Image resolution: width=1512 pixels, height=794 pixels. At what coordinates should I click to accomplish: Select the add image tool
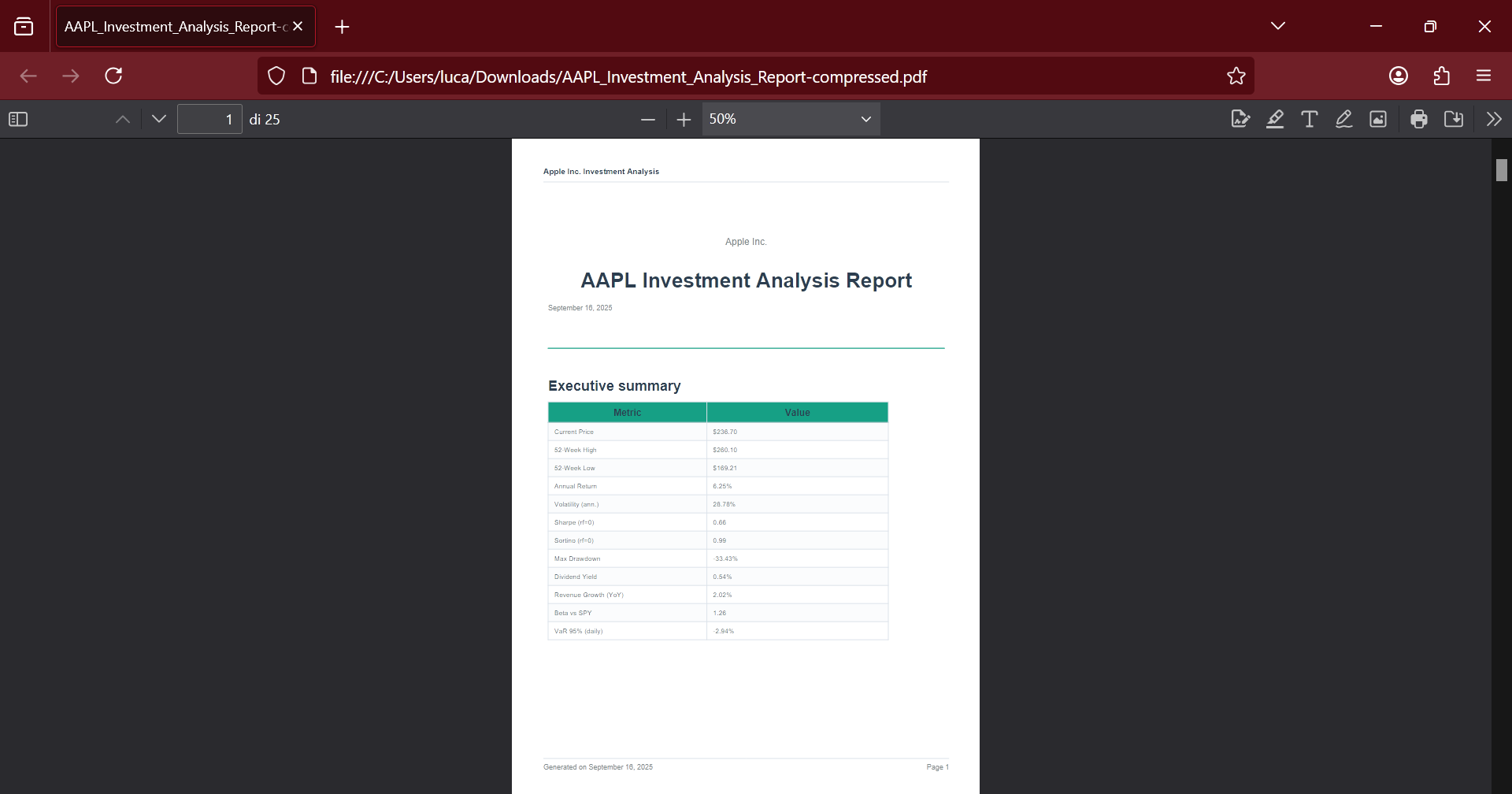click(x=1378, y=119)
